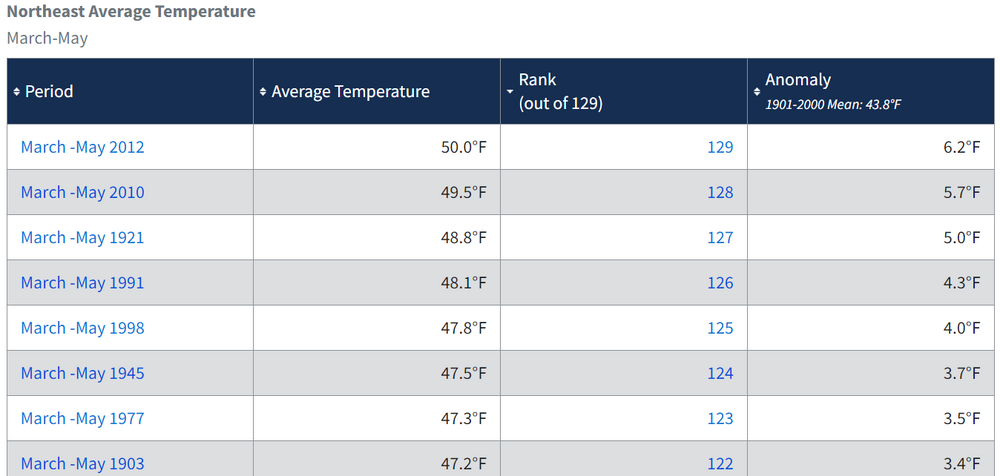
Task: Select March-May 1977 link
Action: coord(82,419)
